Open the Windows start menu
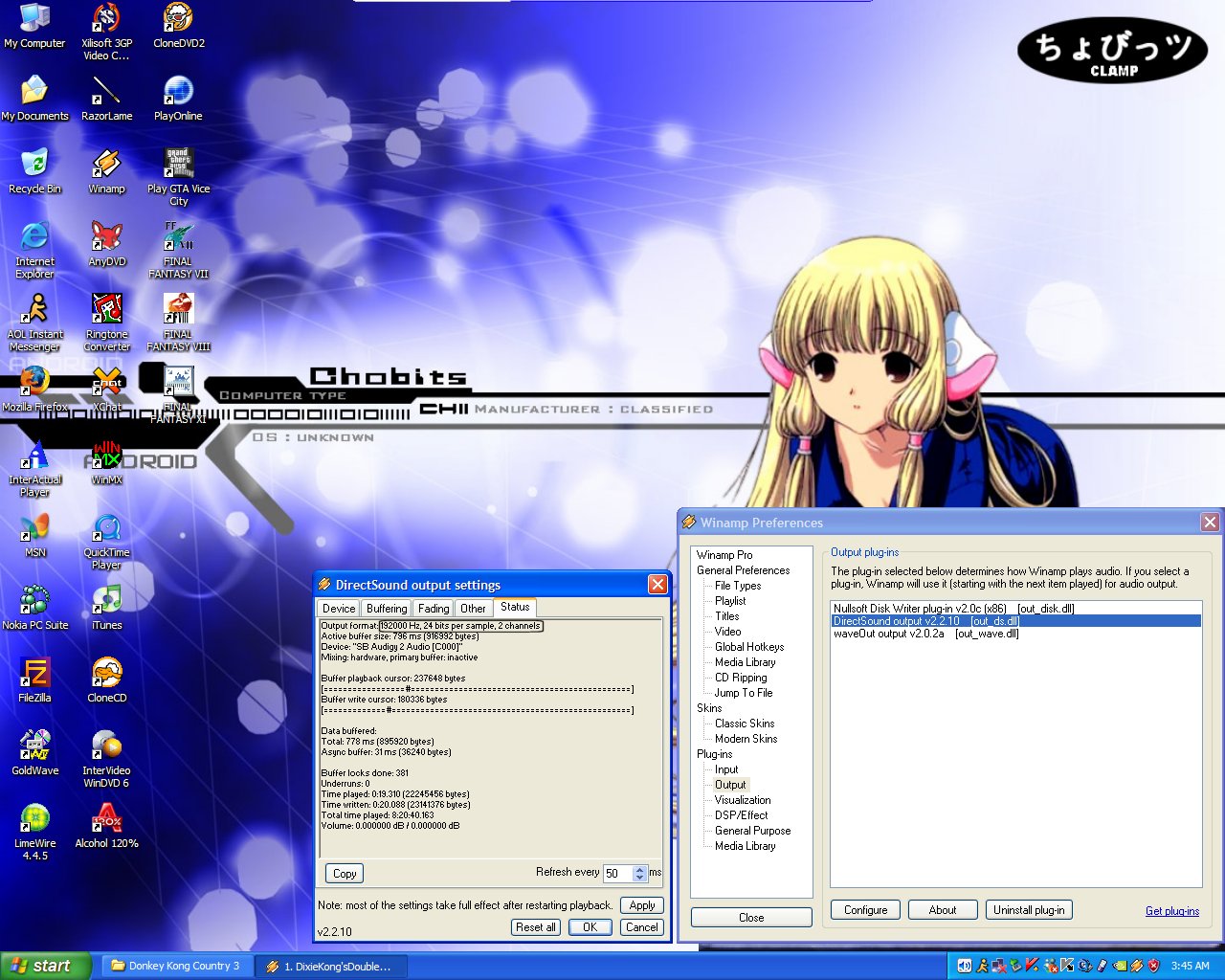Screen dimensions: 1225x980 coord(45,966)
